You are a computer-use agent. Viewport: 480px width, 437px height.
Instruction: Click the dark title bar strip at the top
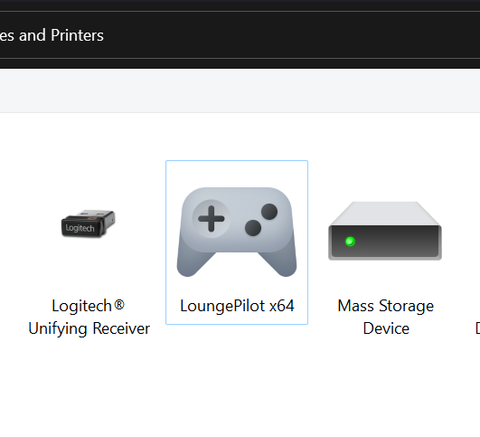pyautogui.click(x=240, y=5)
